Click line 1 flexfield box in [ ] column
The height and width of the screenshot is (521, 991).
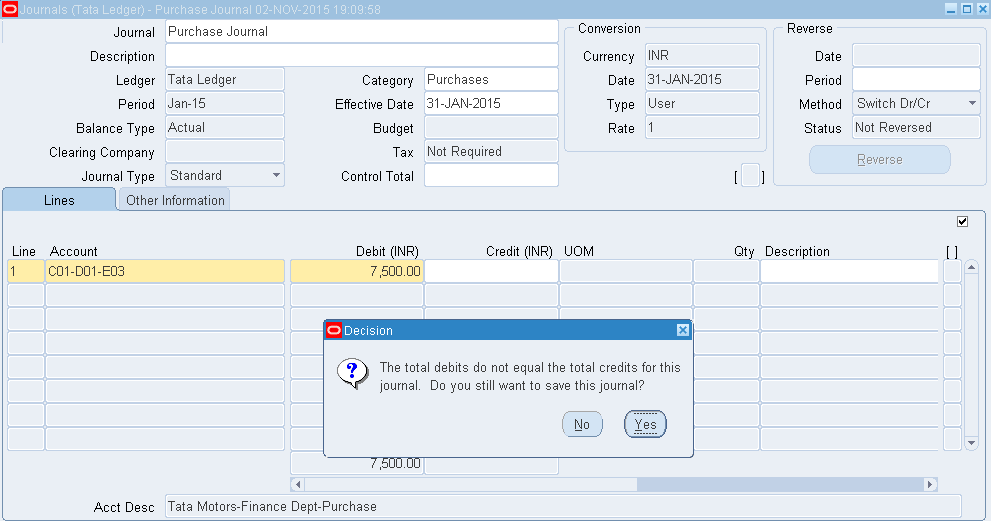[x=951, y=271]
